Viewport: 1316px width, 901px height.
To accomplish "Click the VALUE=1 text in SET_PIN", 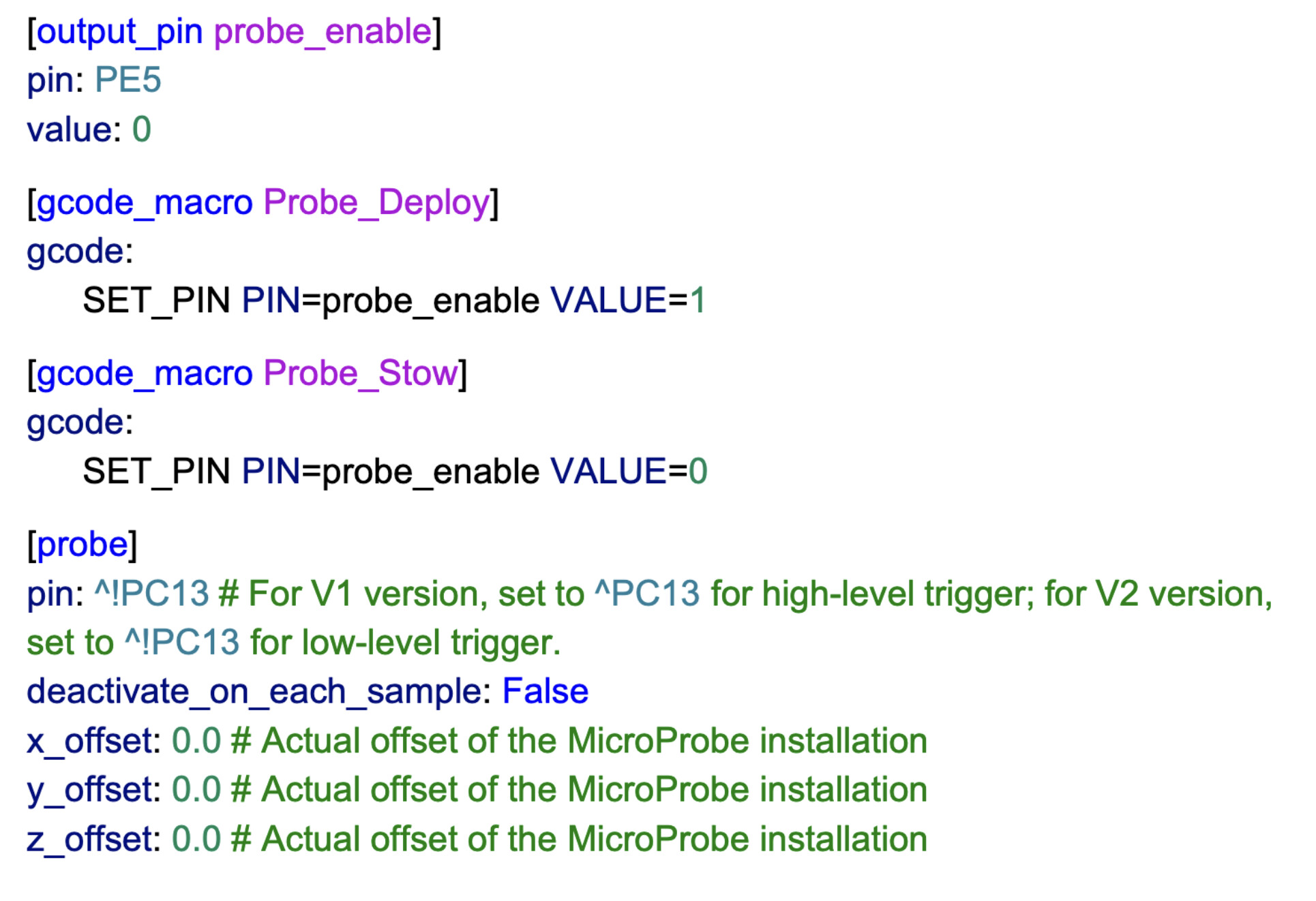I will click(628, 301).
